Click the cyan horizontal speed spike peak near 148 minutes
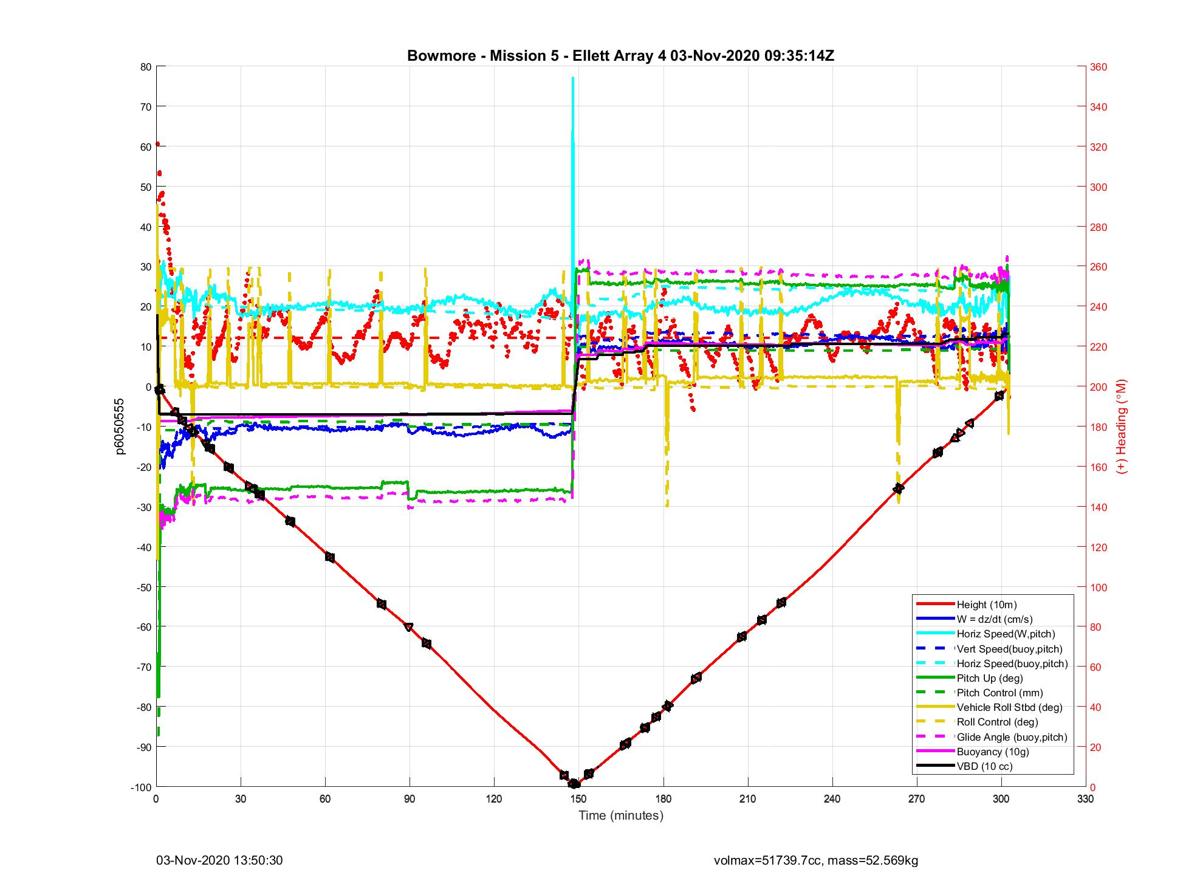This screenshot has width=1200, height=885. click(573, 79)
